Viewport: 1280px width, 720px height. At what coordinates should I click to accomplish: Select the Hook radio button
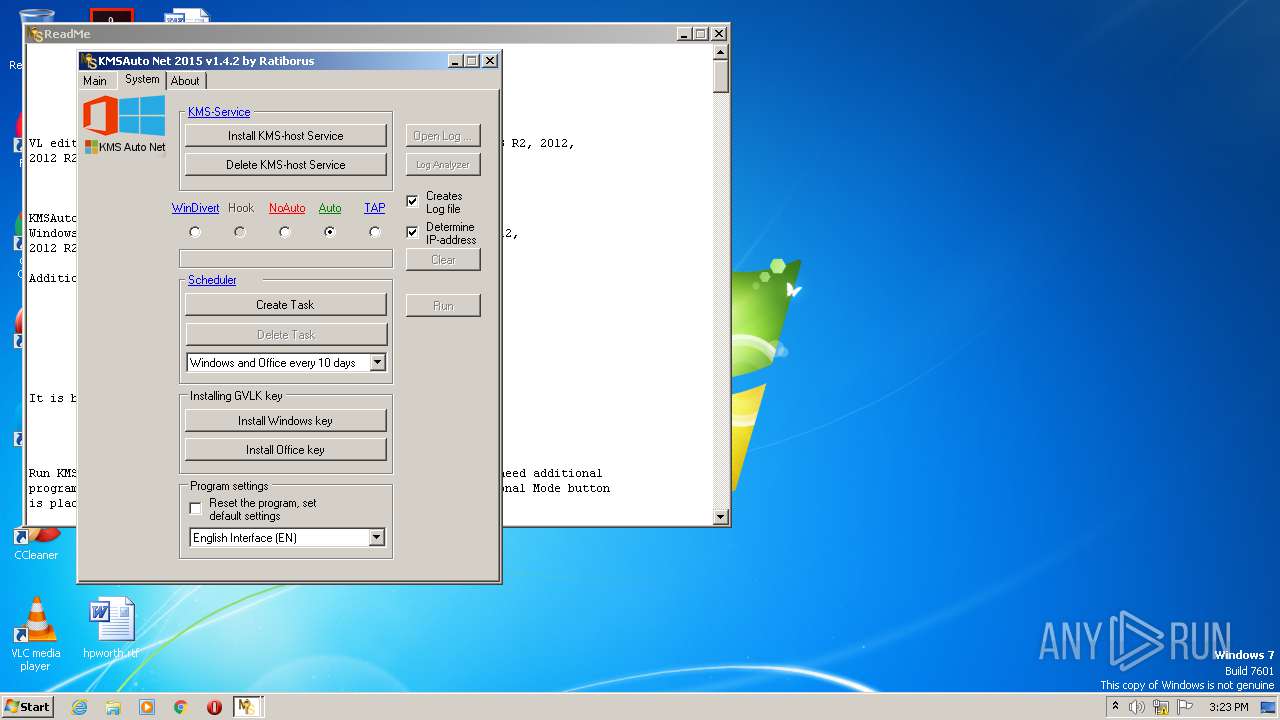click(240, 232)
